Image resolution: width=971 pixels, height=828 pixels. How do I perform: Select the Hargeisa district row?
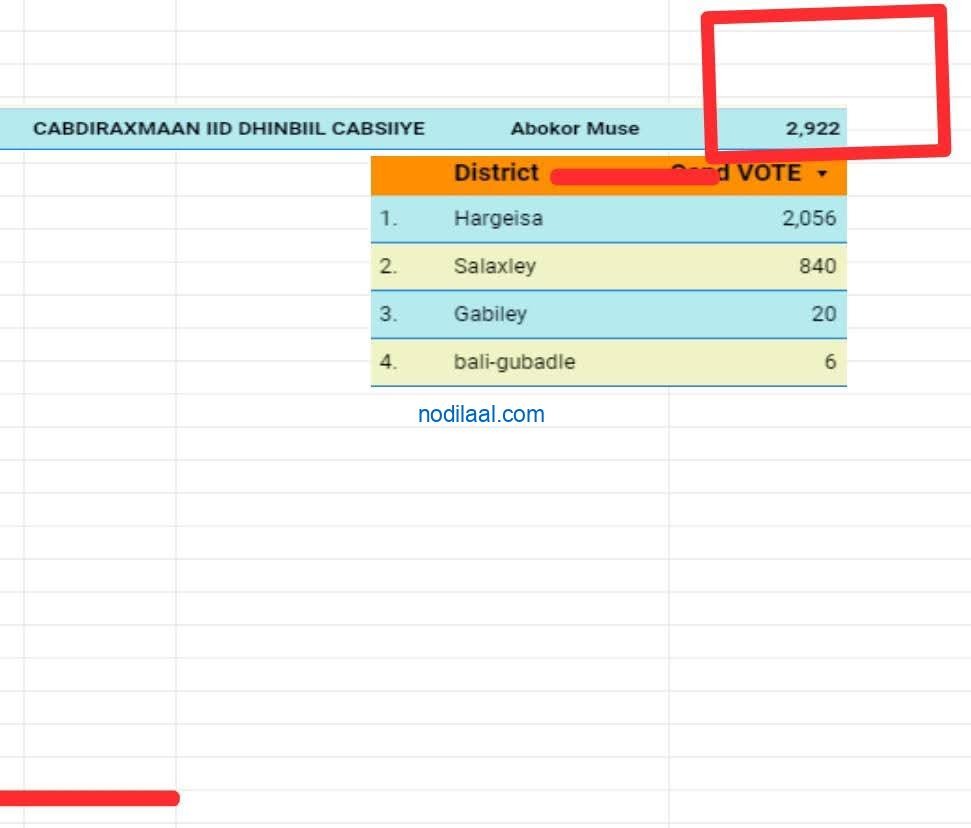pos(498,218)
